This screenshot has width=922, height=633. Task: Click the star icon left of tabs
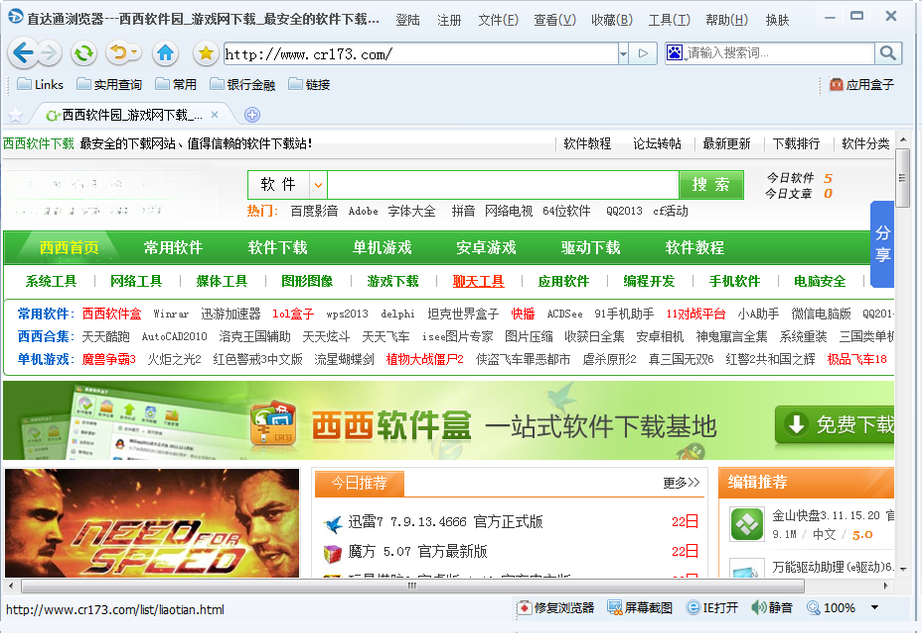(15, 115)
